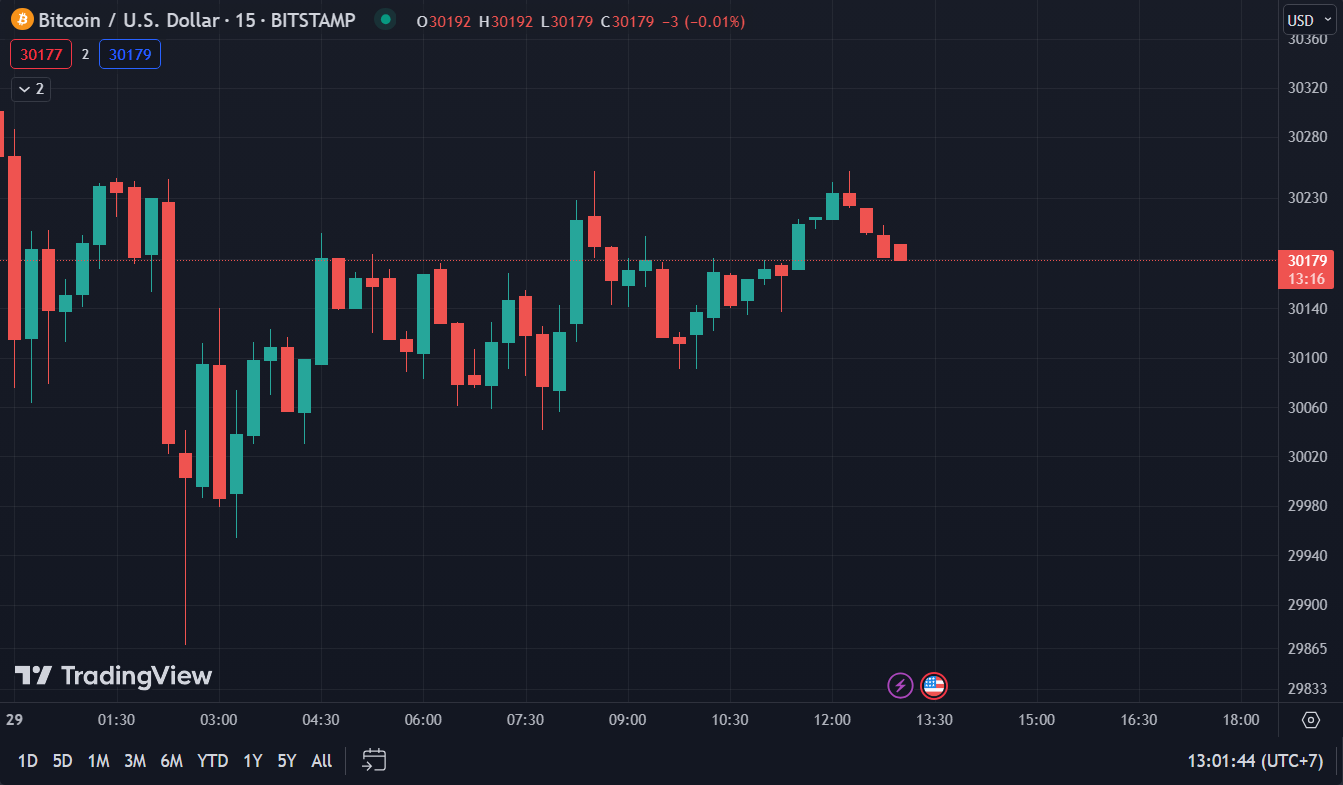Open the go-to-date calendar icon

coord(374,760)
